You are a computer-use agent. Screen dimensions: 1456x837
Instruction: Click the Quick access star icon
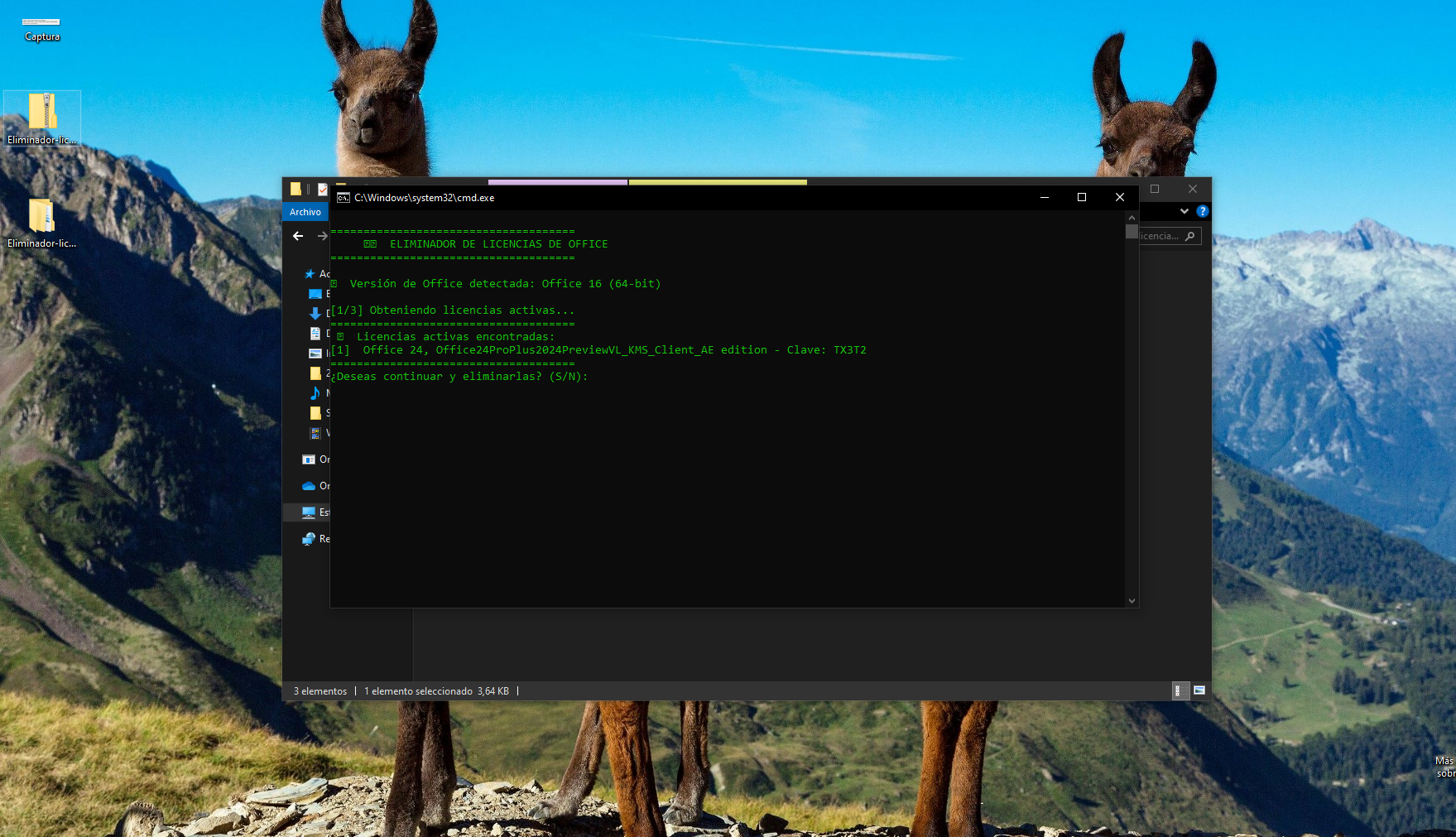point(310,274)
